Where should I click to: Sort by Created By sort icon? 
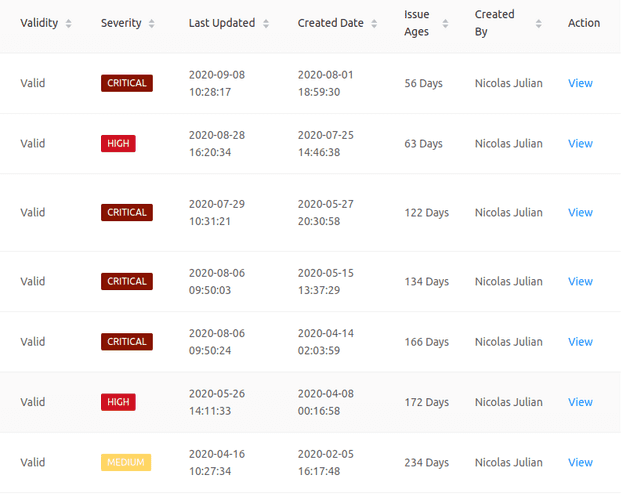(539, 23)
